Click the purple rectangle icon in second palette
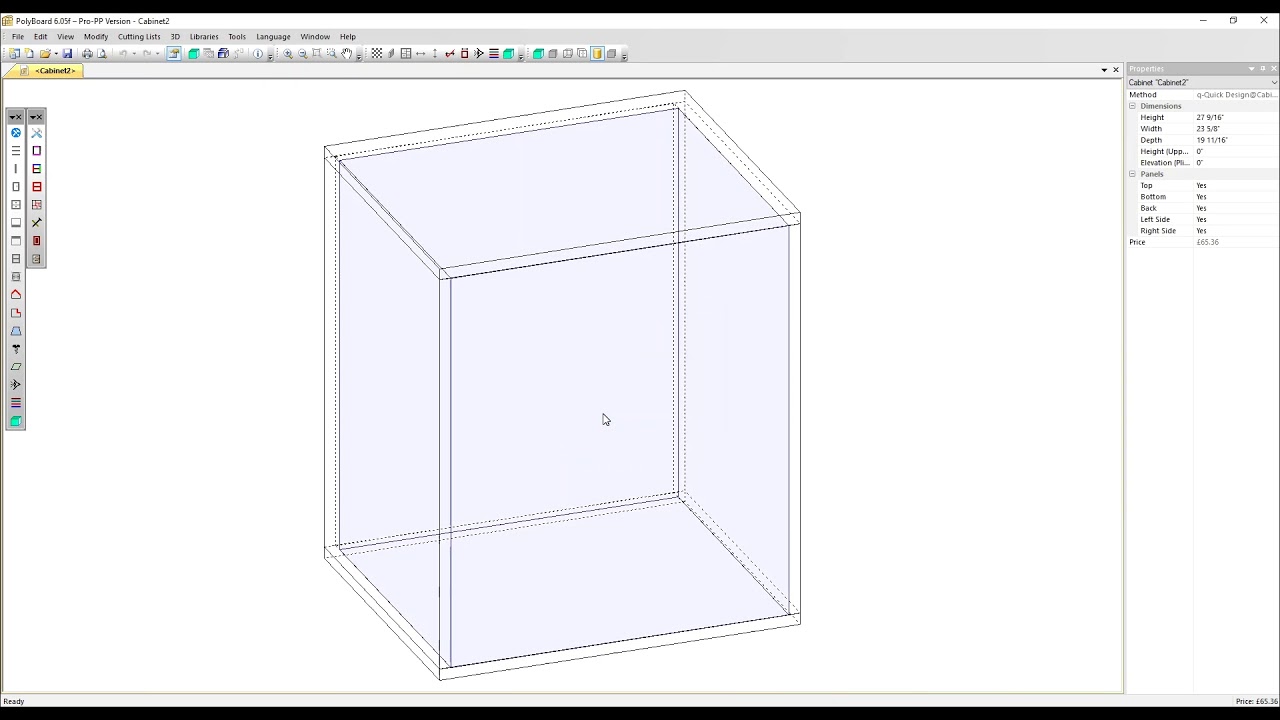 coord(37,151)
